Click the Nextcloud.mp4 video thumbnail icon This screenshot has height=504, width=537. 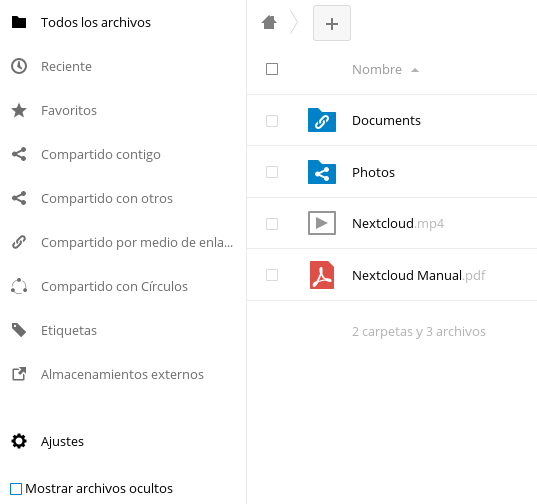point(322,223)
